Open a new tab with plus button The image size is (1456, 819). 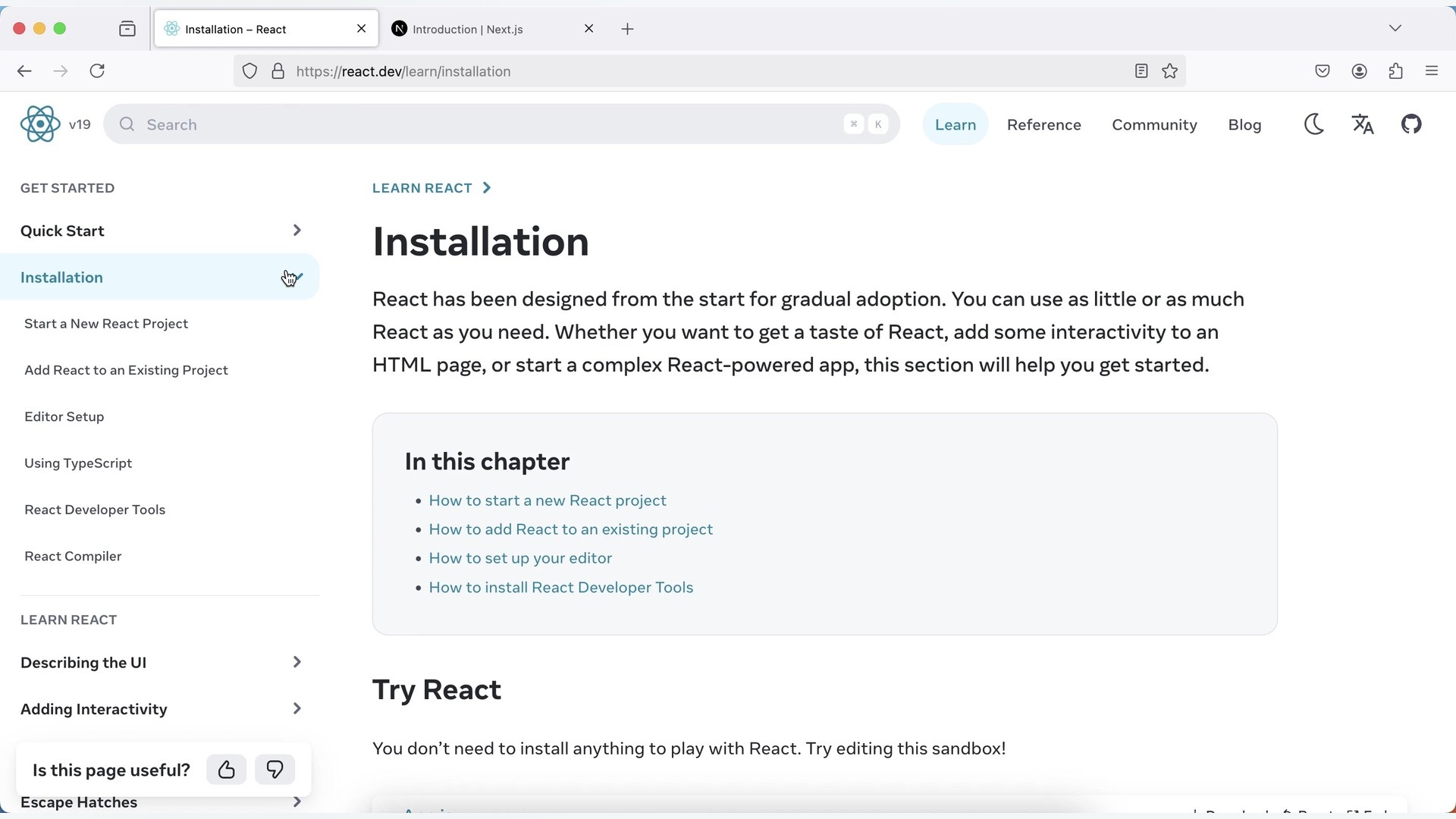(627, 29)
